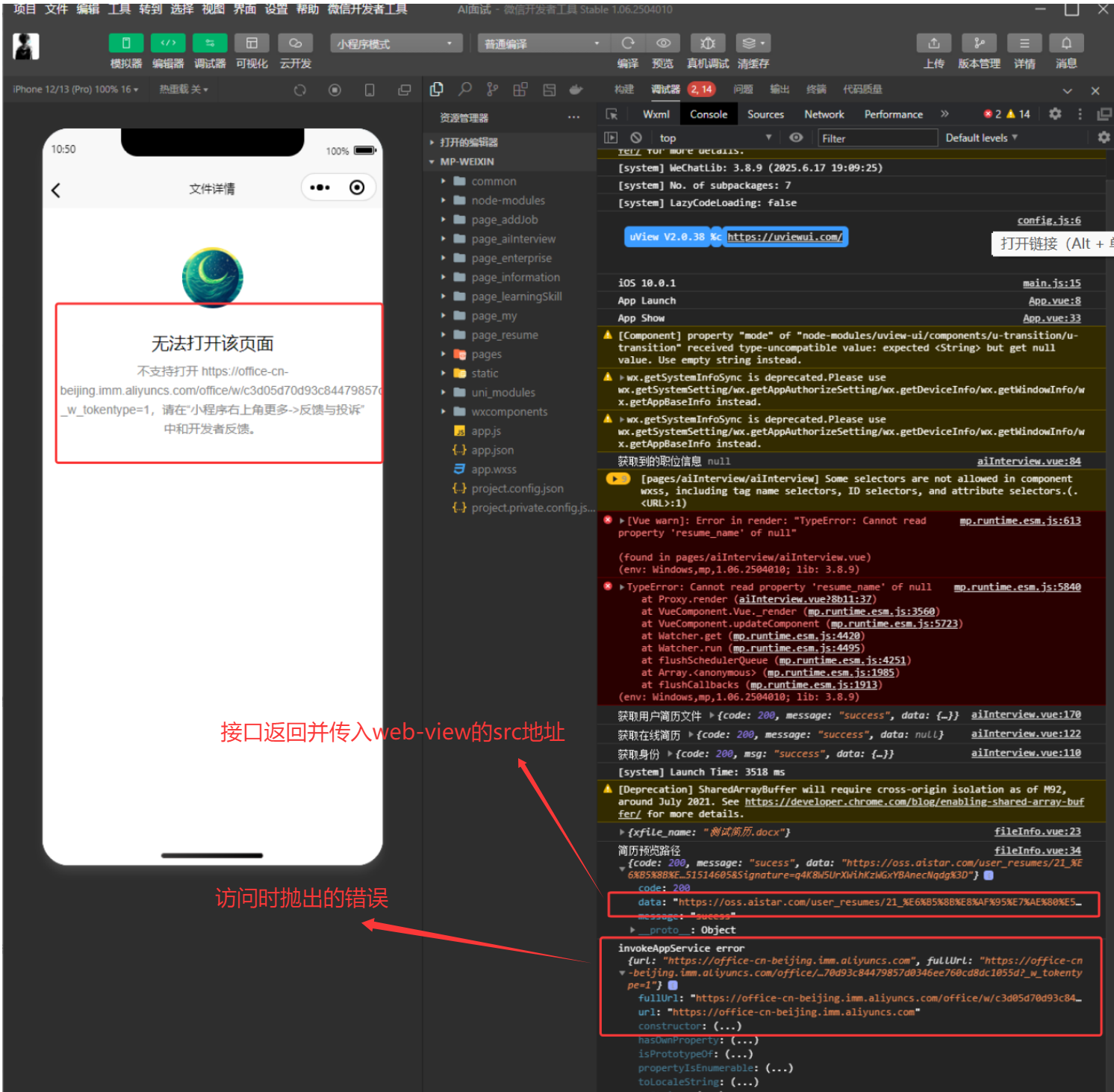Viewport: 1114px width, 1092px height.
Task: Open devtools three-dot more options menu
Action: coord(1080,114)
